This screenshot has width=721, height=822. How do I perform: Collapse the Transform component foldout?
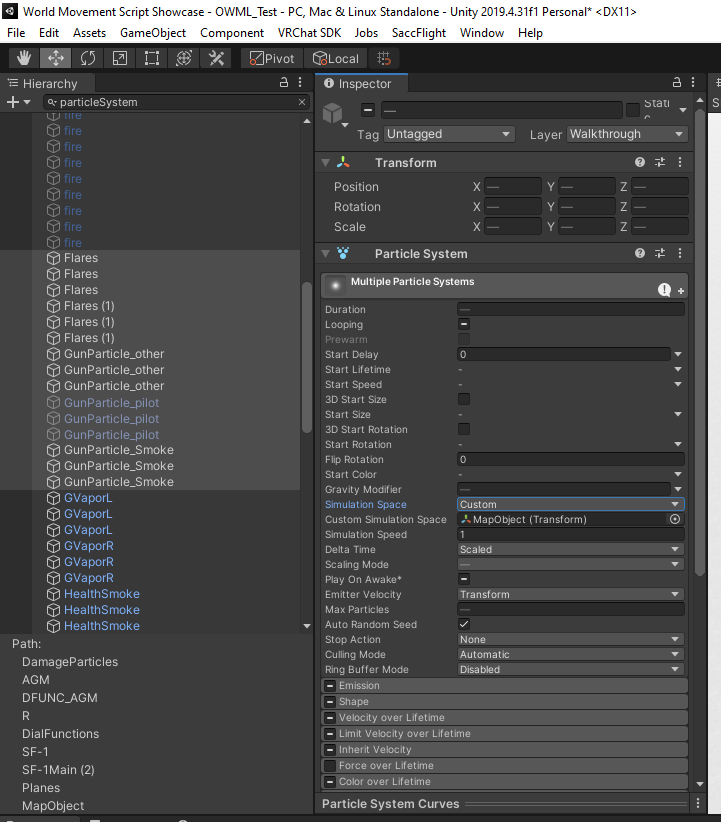click(x=326, y=163)
